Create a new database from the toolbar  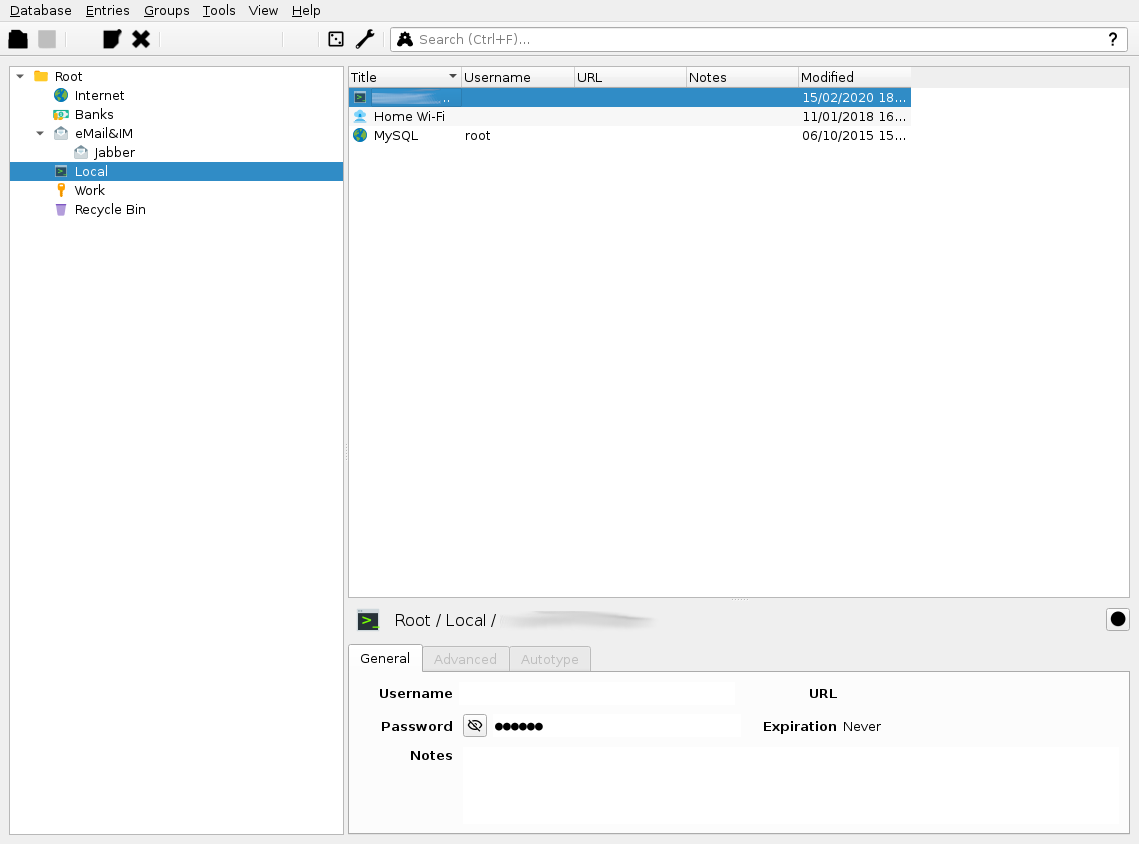(17, 38)
